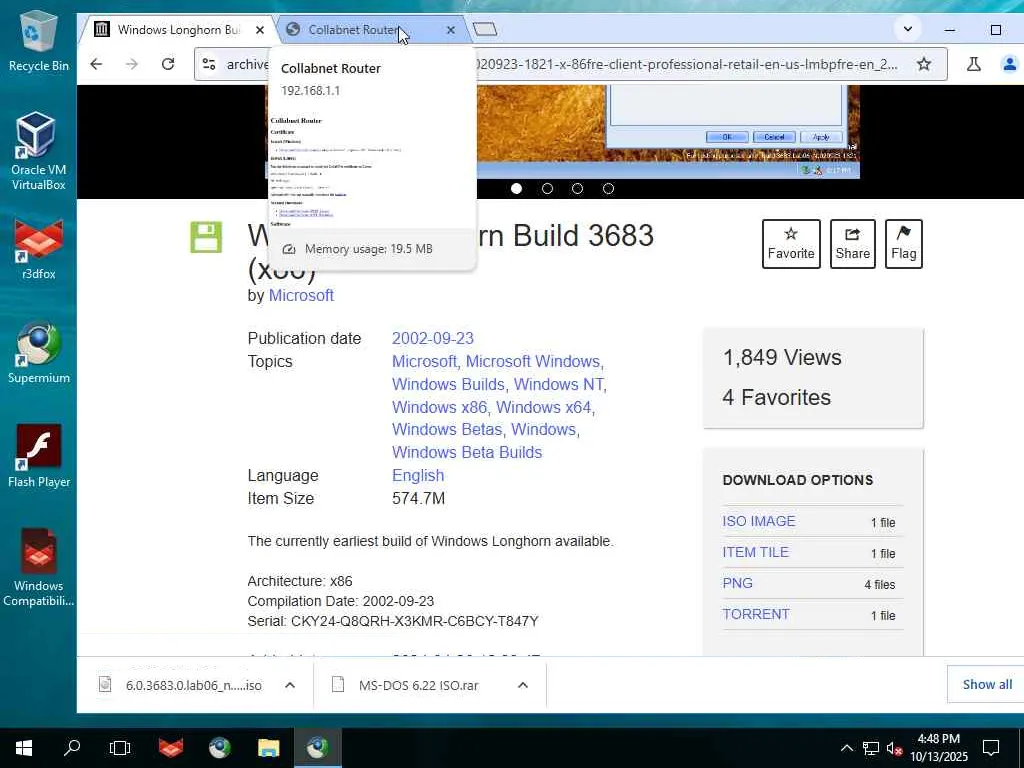This screenshot has height=768, width=1024.
Task: Launch r3dfox from the taskbar
Action: [x=171, y=748]
